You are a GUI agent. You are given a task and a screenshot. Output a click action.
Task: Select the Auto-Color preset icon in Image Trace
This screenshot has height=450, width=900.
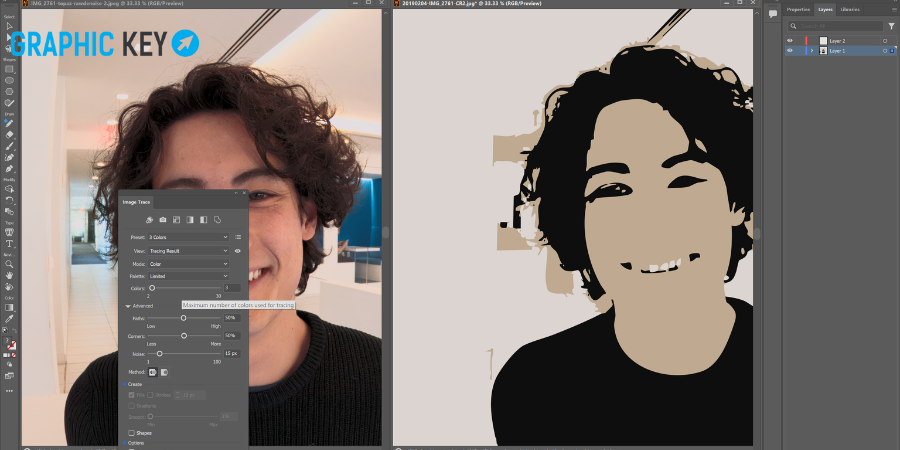pos(149,220)
